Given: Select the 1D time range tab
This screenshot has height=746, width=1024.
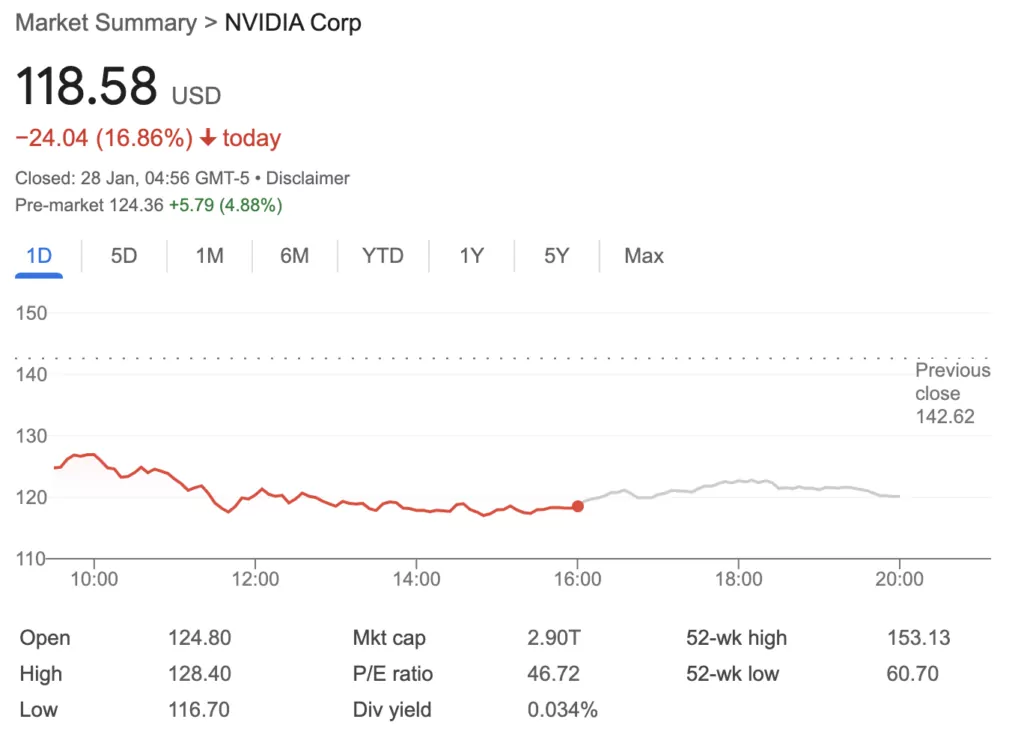Looking at the screenshot, I should point(38,256).
